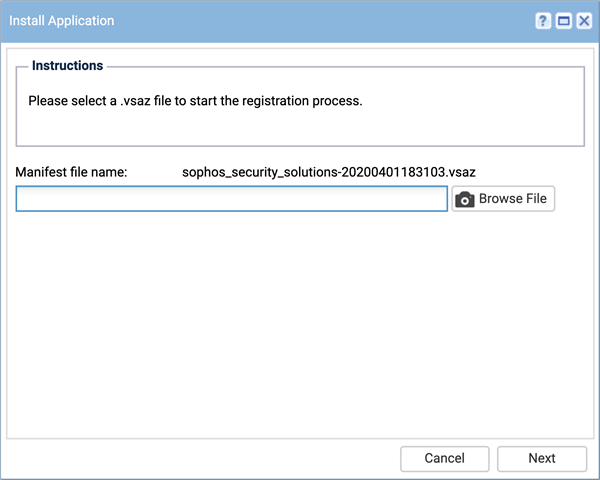Viewport: 600px width, 480px height.
Task: Click the date stamp 20200401183103 in the file name
Action: [x=393, y=172]
